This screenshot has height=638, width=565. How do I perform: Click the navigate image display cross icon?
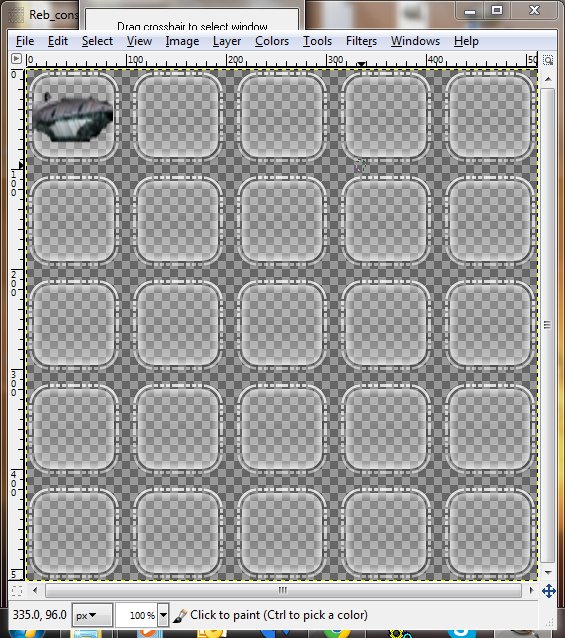tap(548, 591)
